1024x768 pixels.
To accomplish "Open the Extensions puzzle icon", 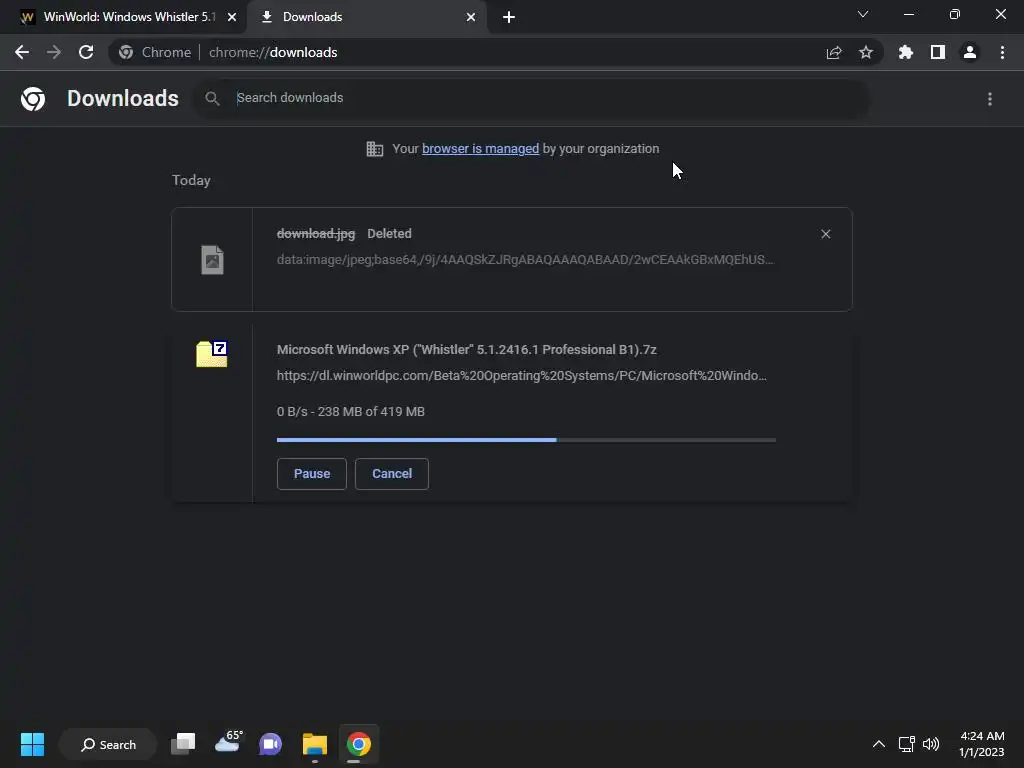I will pyautogui.click(x=906, y=52).
